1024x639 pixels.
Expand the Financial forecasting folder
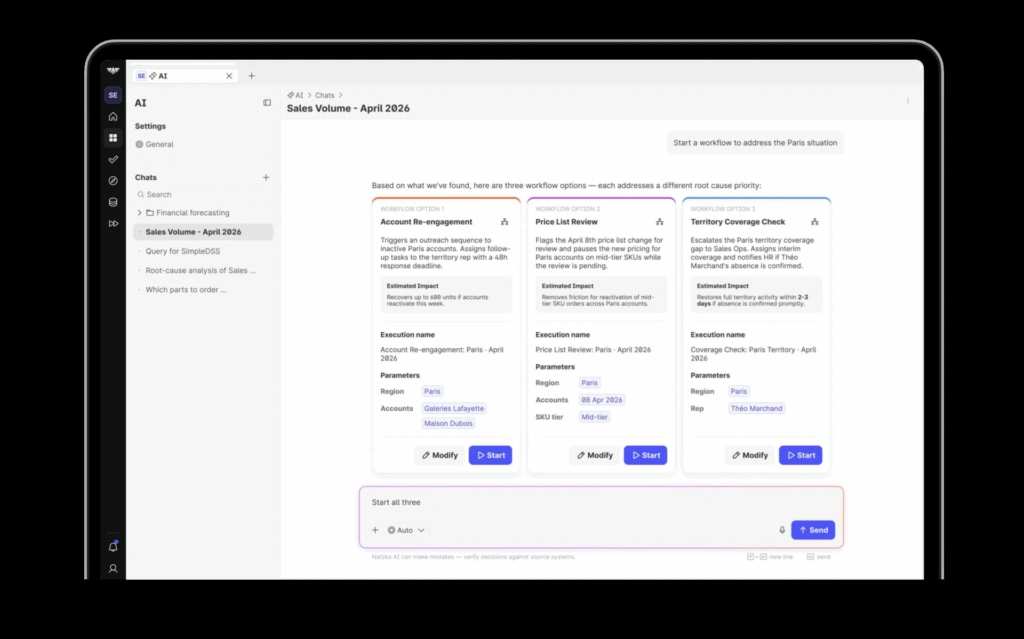point(139,212)
